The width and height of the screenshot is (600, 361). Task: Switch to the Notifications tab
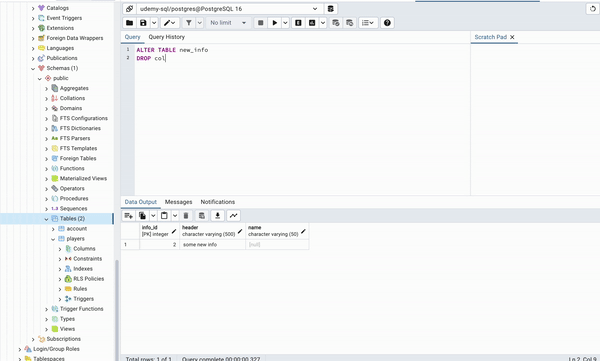tap(218, 202)
